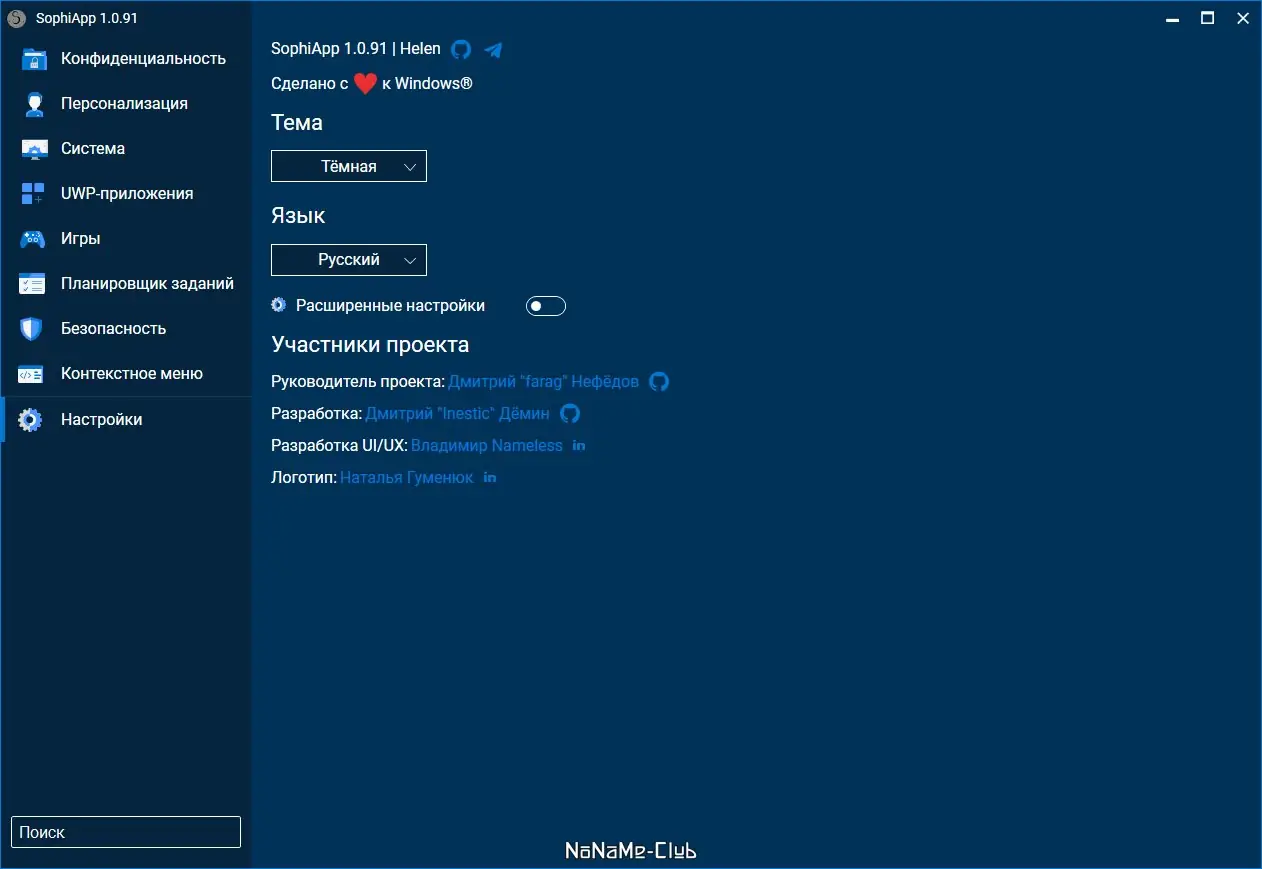Click the Поиск search field
The width and height of the screenshot is (1262, 869).
126,832
